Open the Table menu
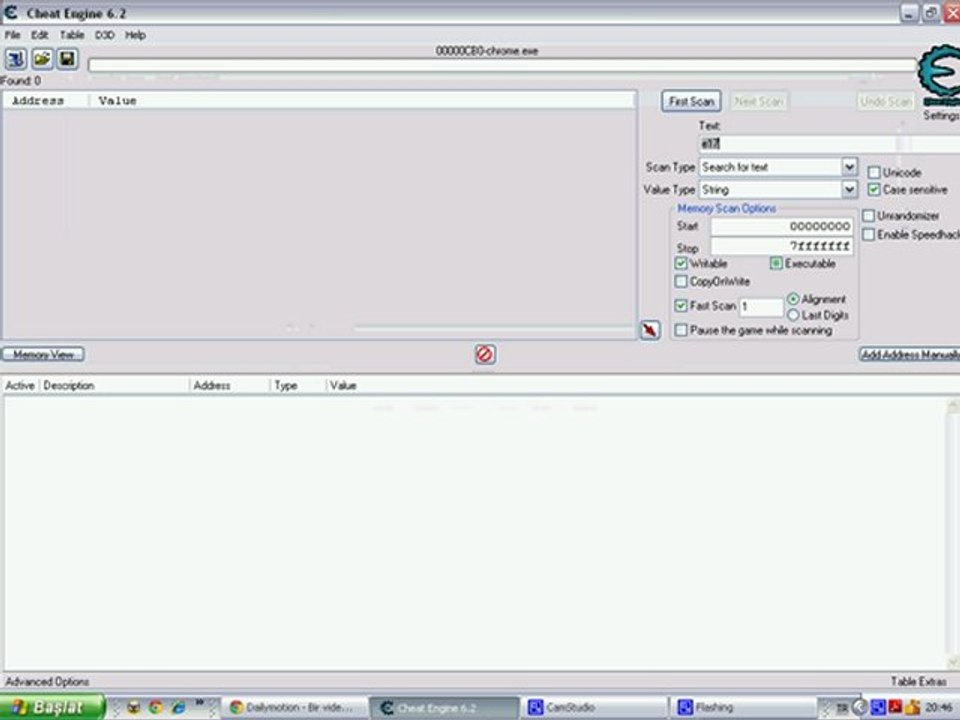Screen dimensions: 960x720 pos(72,35)
